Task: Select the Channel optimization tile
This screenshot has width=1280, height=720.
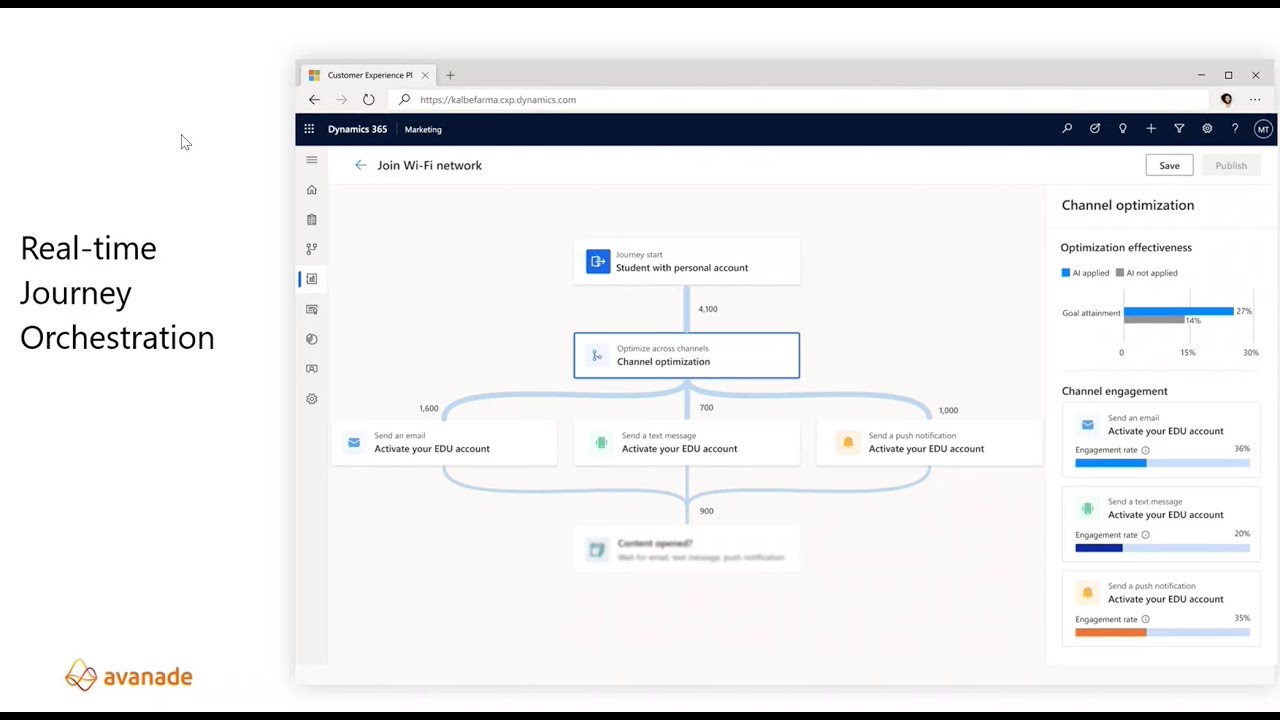Action: 687,355
